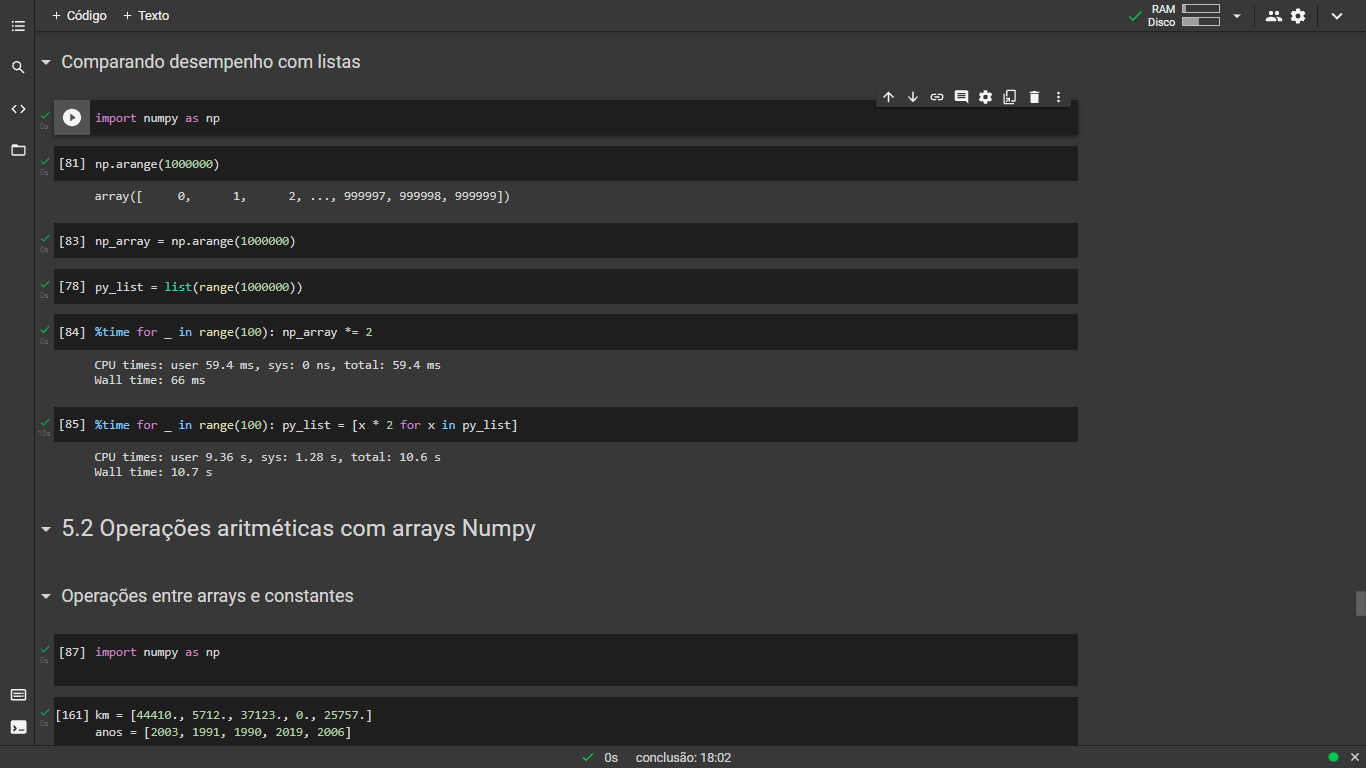Open notebook settings gear in header
The image size is (1366, 768).
click(x=1298, y=16)
